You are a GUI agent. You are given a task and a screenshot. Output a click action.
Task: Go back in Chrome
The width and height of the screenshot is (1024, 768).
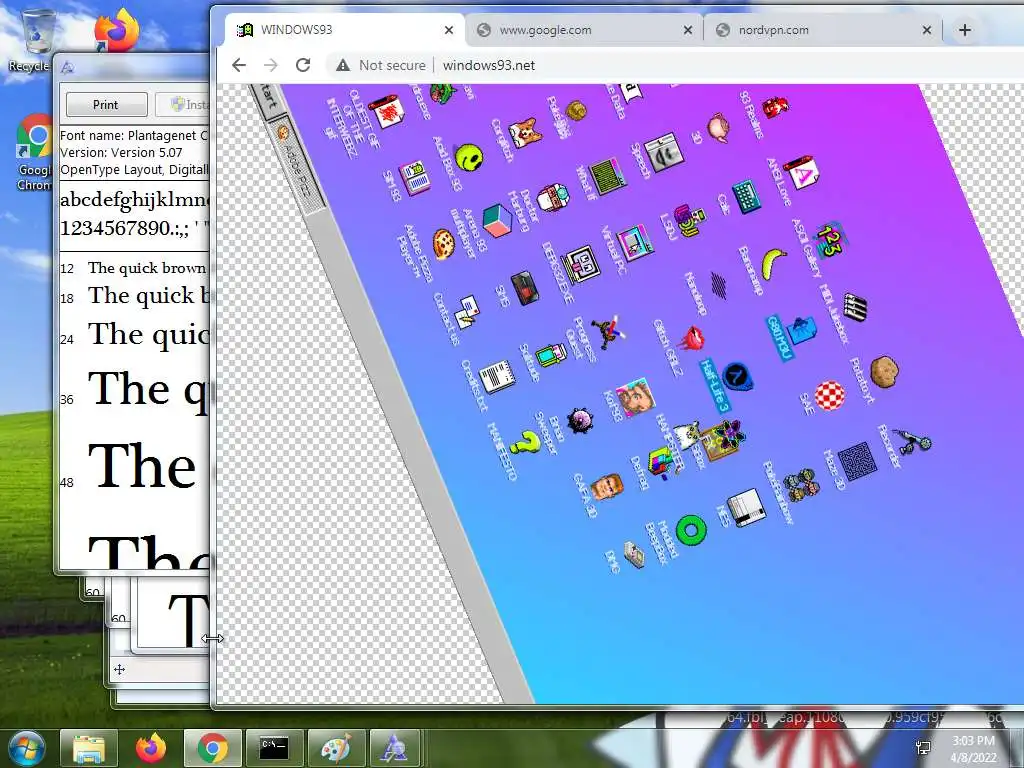tap(239, 65)
